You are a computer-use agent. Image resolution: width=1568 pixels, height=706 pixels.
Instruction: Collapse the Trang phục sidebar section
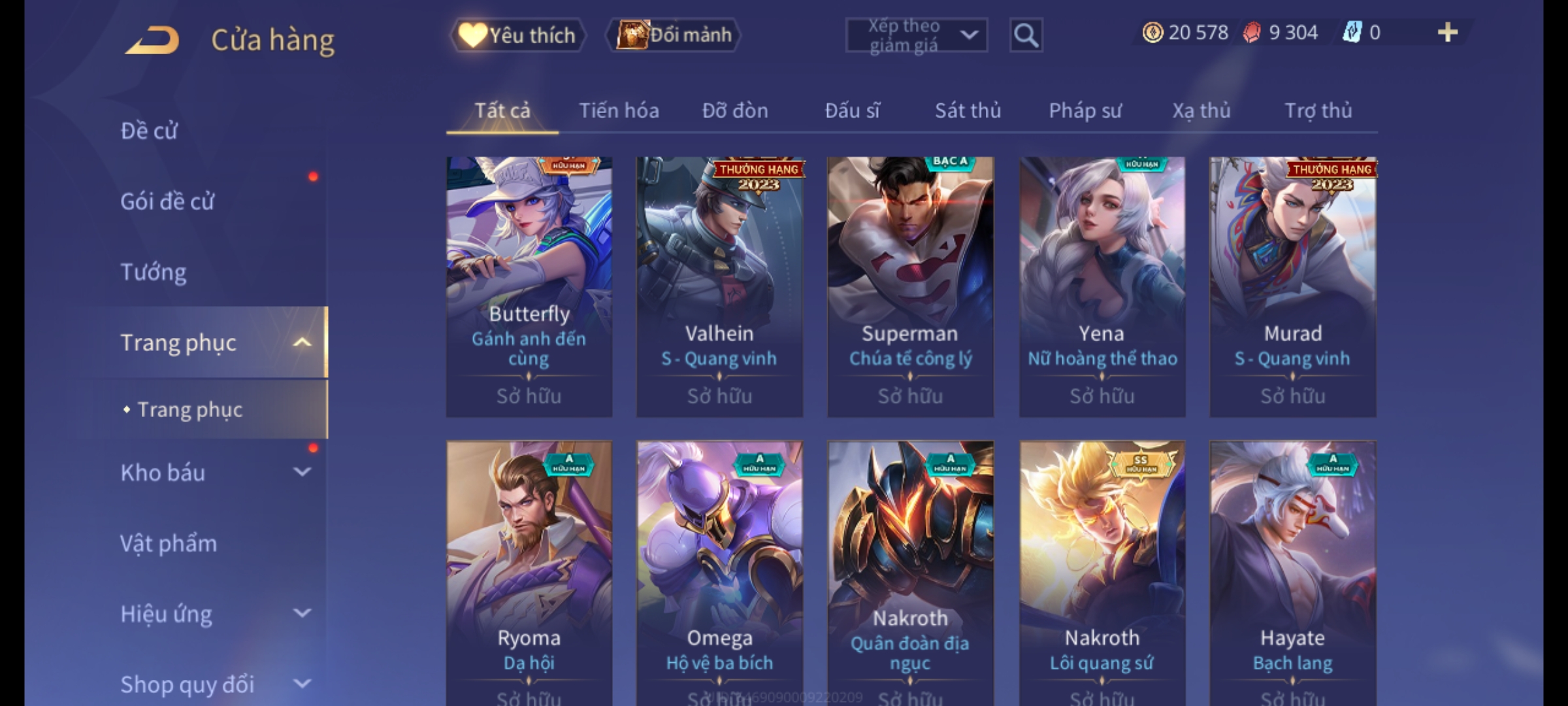[x=302, y=343]
